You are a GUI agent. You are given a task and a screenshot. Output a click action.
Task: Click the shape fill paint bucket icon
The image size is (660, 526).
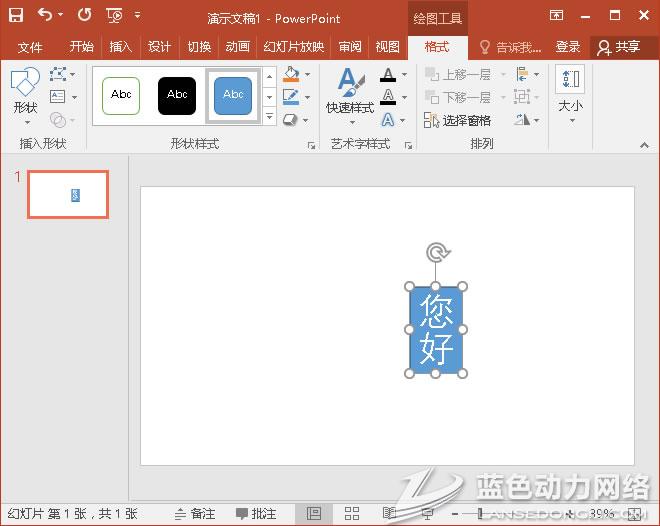coord(290,75)
